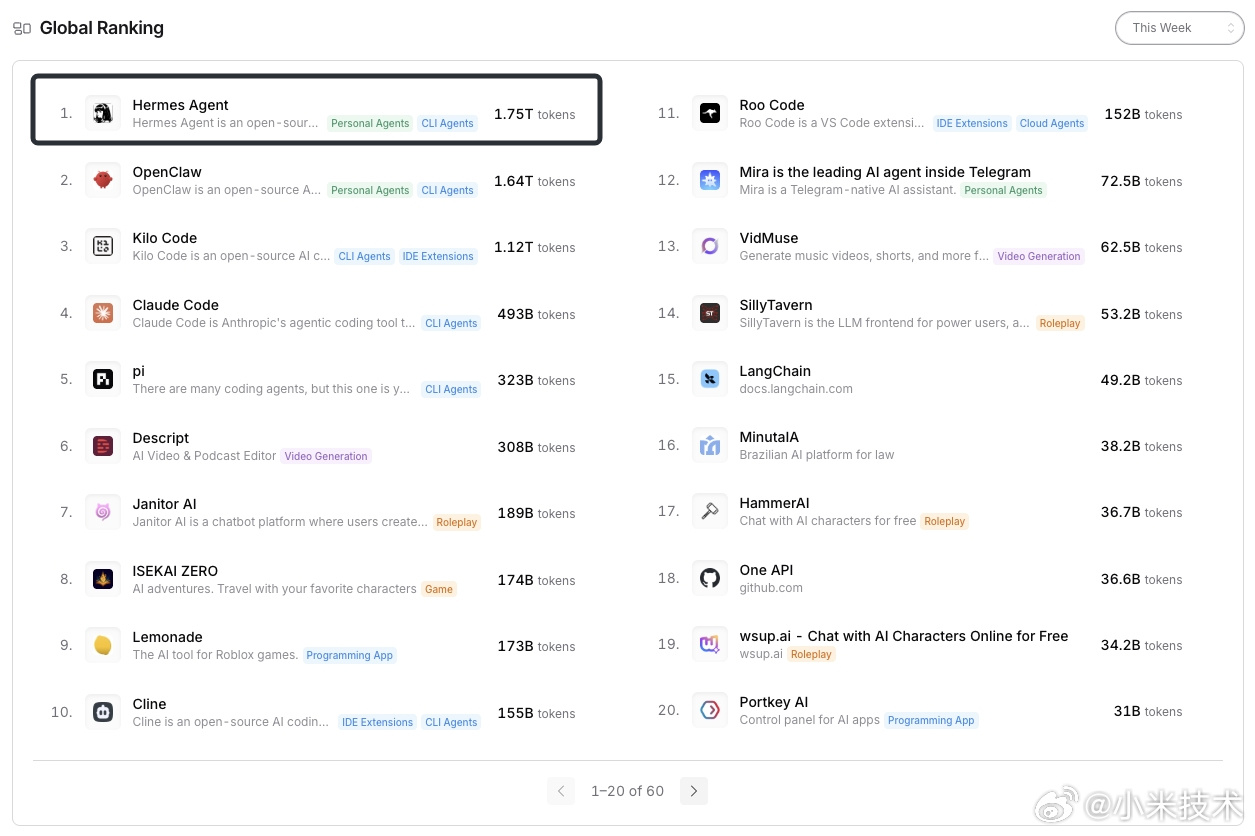The width and height of the screenshot is (1255, 836).
Task: Click the Cline robot icon
Action: pyautogui.click(x=103, y=712)
